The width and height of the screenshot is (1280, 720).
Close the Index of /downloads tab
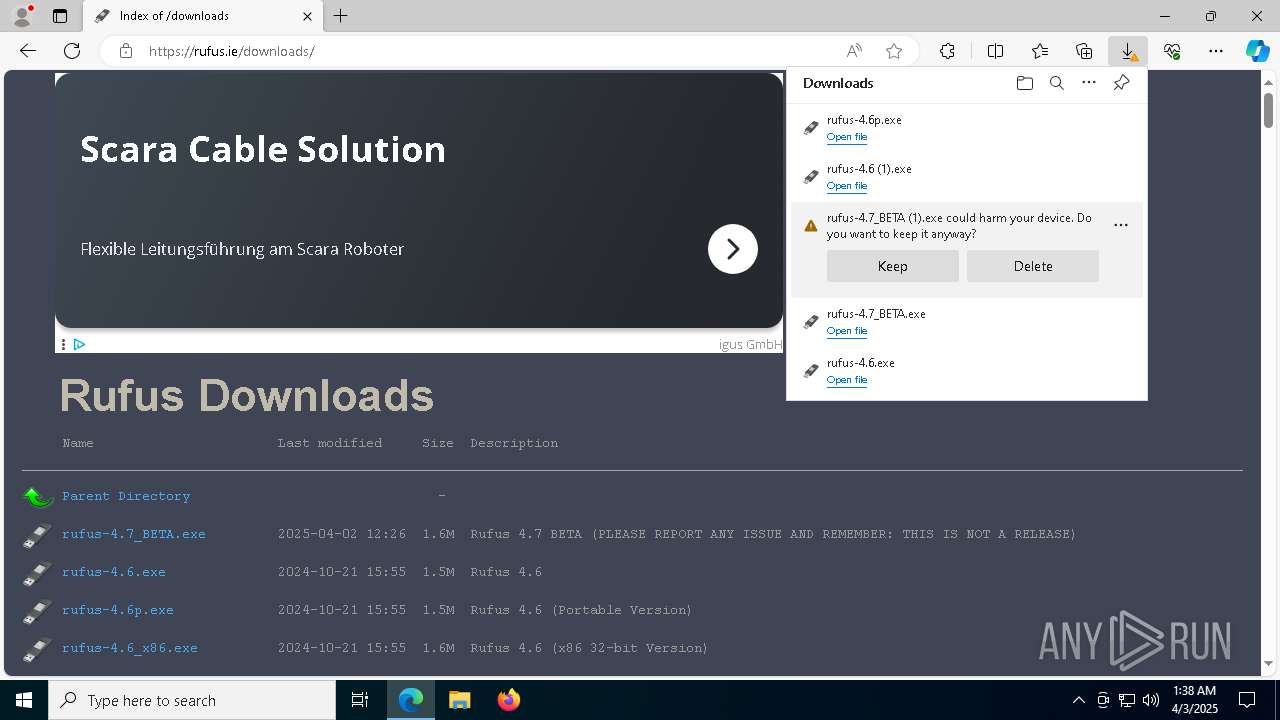pyautogui.click(x=307, y=16)
